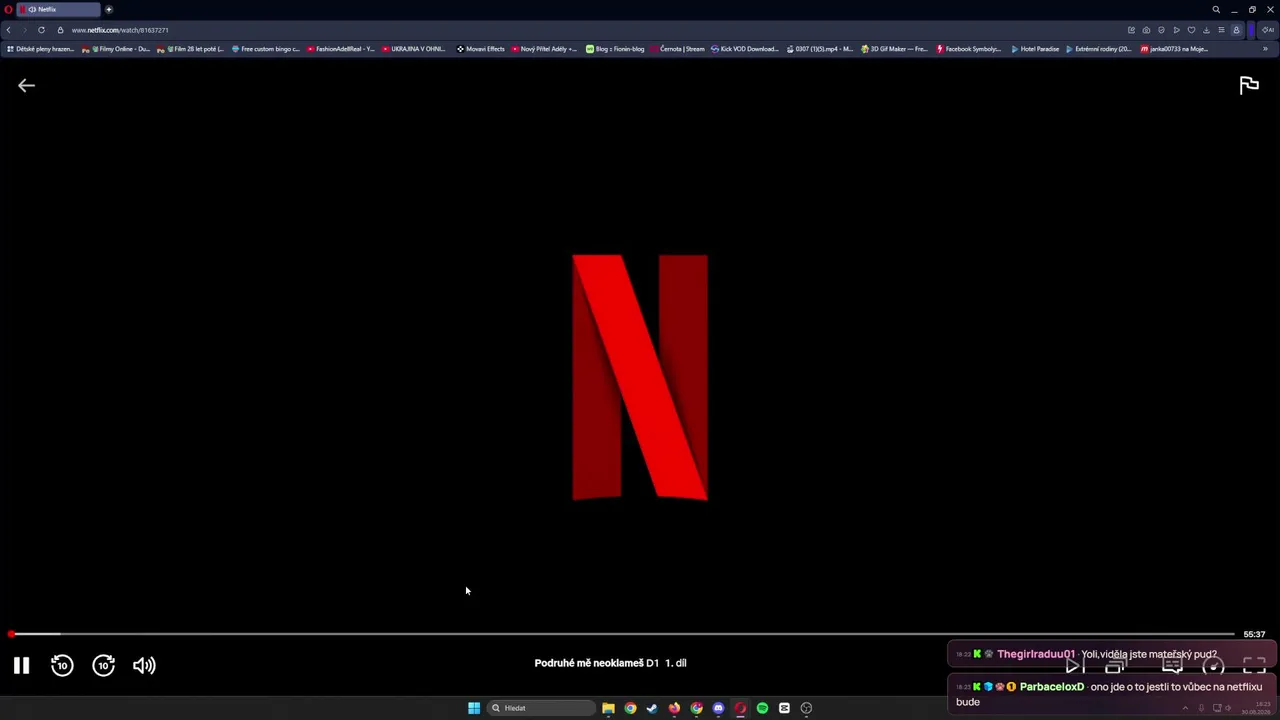The image size is (1280, 720).
Task: Go back using Netflix player arrow
Action: (x=26, y=86)
